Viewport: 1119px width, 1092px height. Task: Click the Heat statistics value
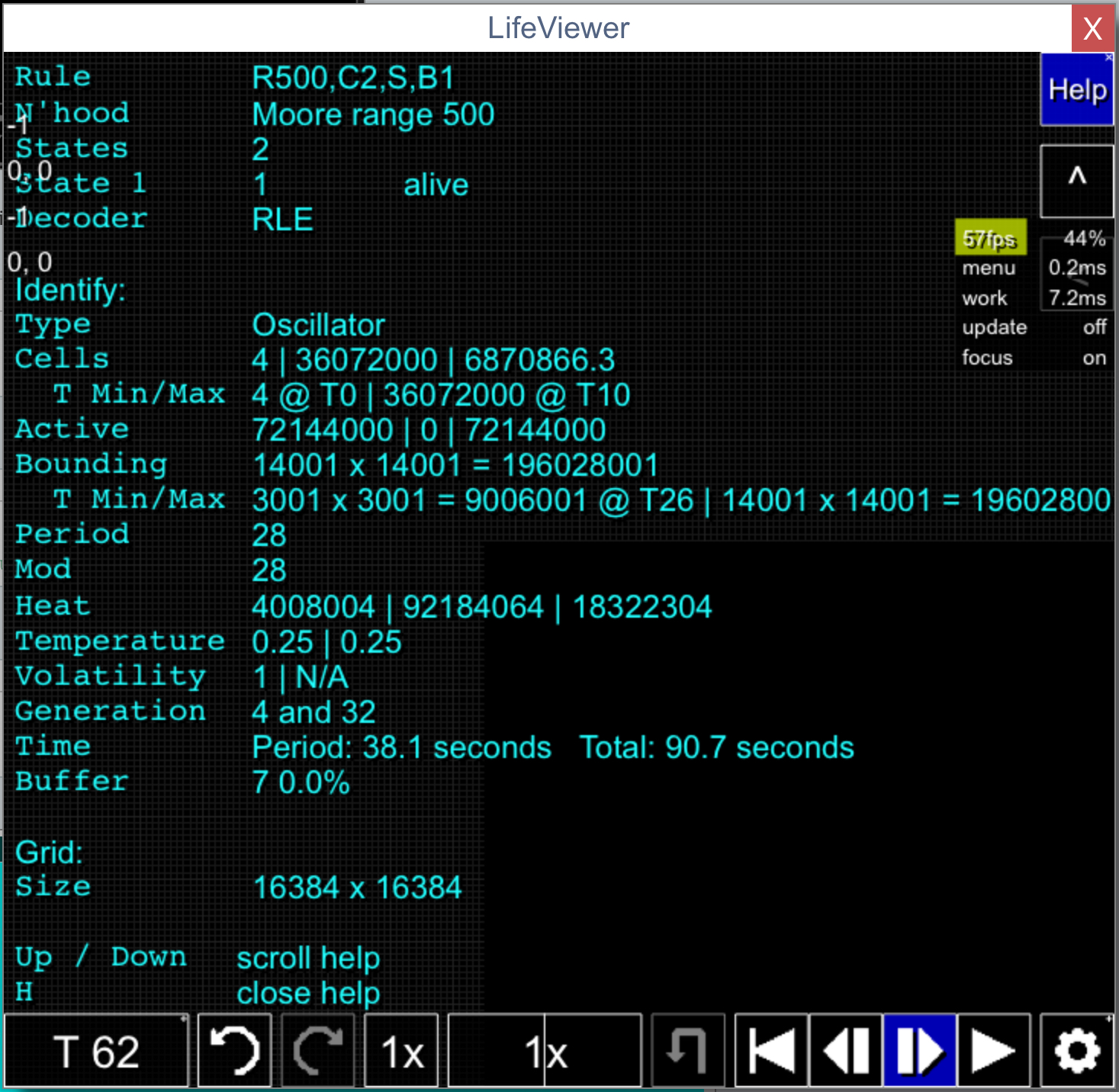click(x=481, y=607)
